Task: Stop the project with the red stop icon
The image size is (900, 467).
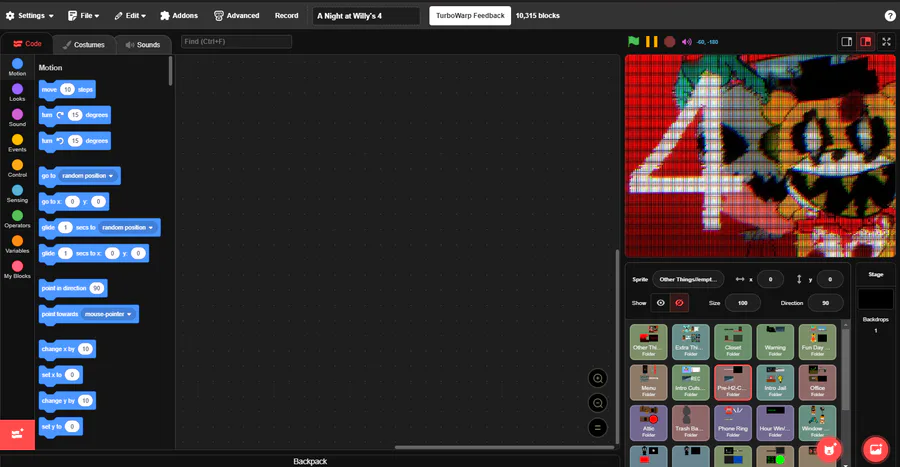Action: coord(669,41)
